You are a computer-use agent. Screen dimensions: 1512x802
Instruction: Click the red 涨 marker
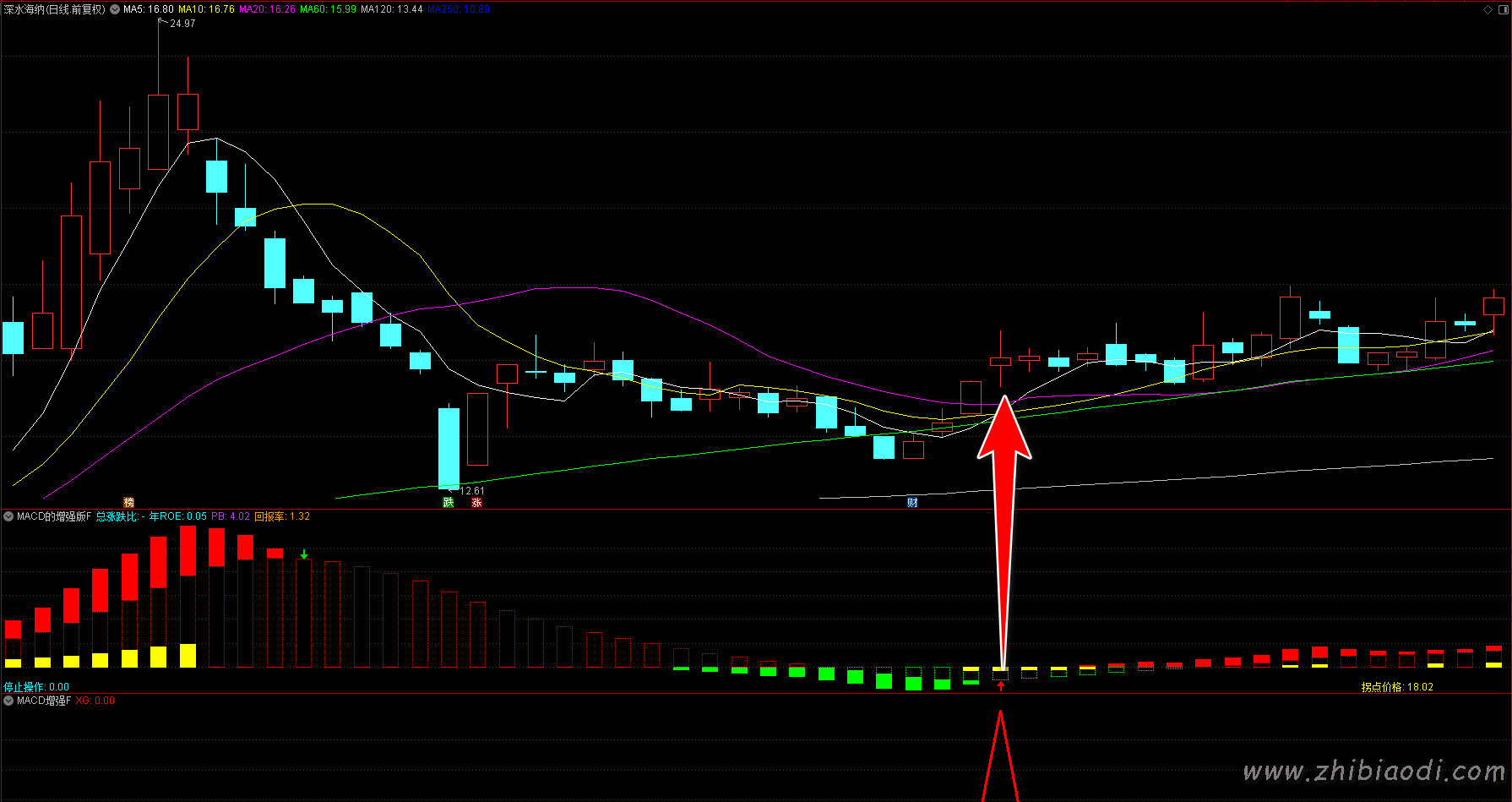(476, 503)
